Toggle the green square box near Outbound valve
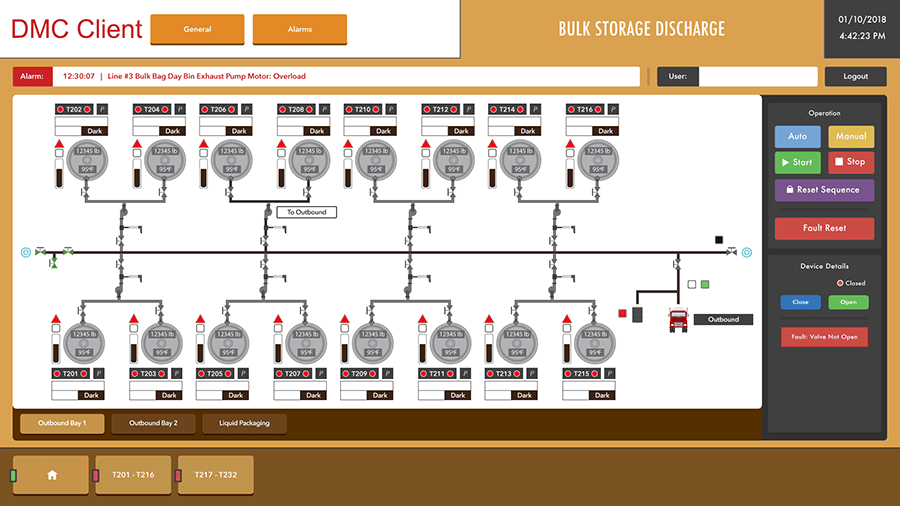 coord(705,284)
